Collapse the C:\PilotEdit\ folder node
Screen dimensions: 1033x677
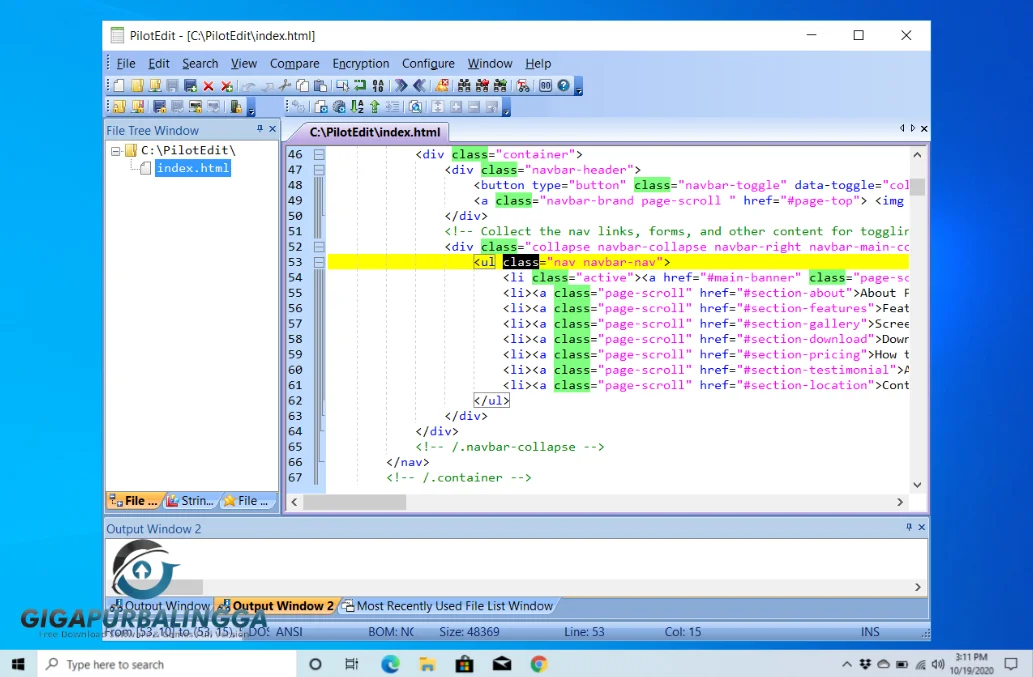tap(116, 151)
